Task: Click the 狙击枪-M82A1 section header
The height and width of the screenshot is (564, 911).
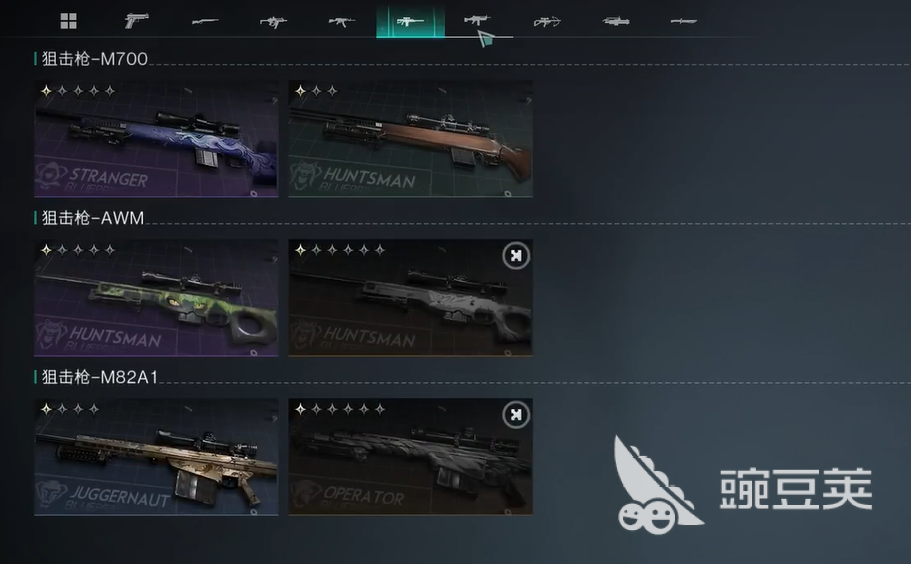Action: (99, 377)
